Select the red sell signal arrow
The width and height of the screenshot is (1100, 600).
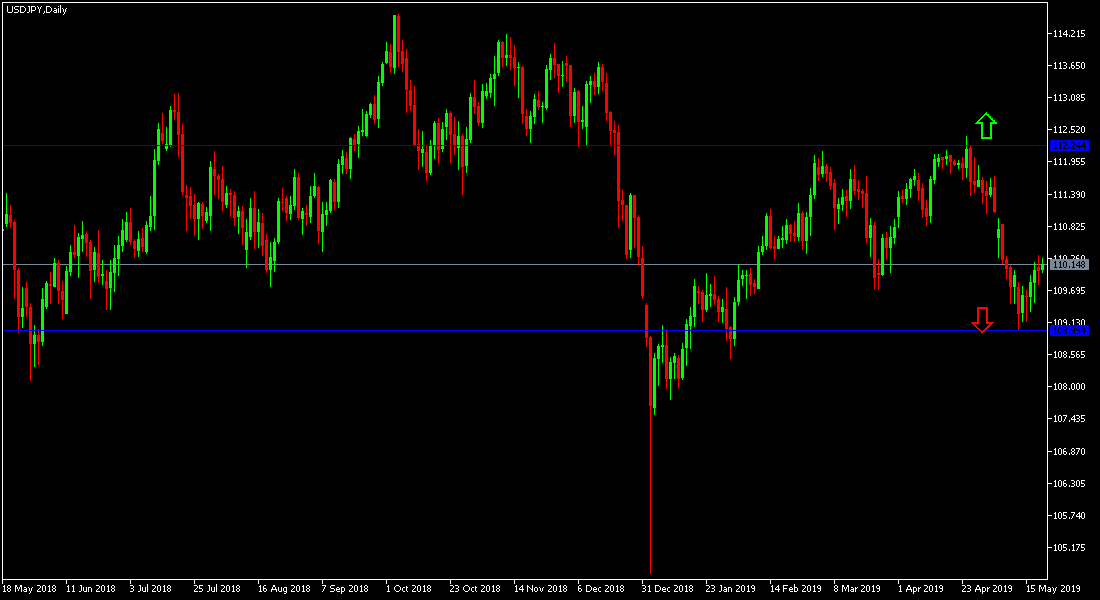[x=982, y=320]
